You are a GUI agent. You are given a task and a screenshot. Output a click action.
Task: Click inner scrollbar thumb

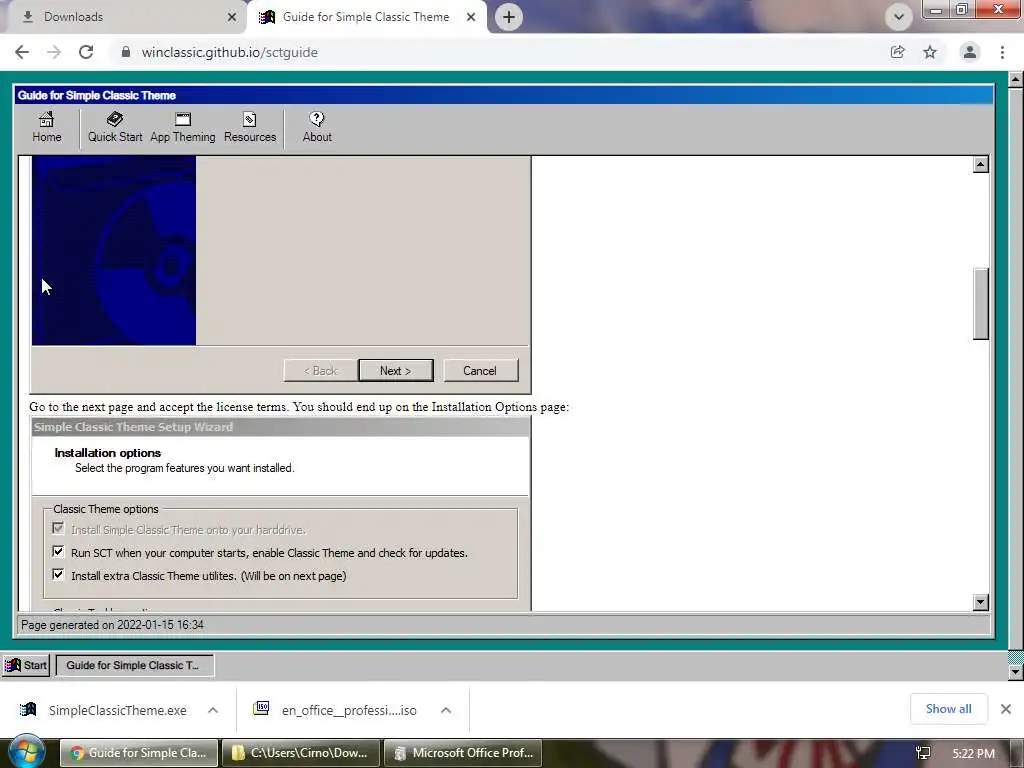[980, 304]
